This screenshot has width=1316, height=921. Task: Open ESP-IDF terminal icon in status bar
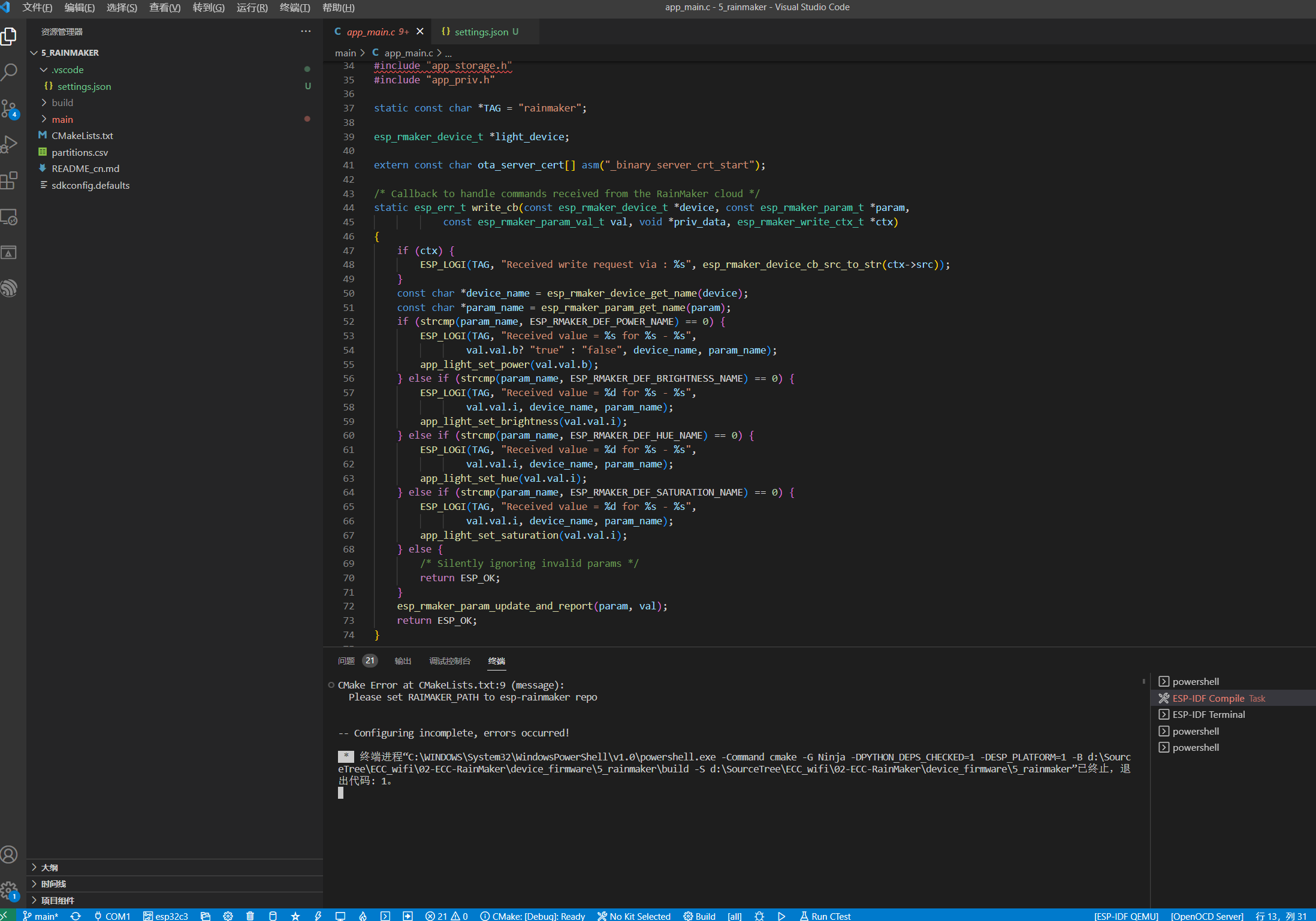click(385, 916)
